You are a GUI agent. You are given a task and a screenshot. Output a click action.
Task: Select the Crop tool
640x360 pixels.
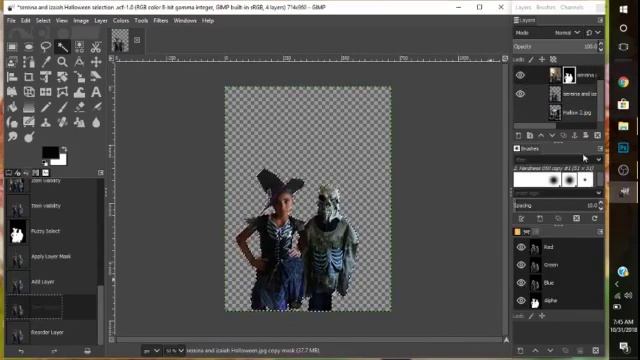pyautogui.click(x=29, y=77)
